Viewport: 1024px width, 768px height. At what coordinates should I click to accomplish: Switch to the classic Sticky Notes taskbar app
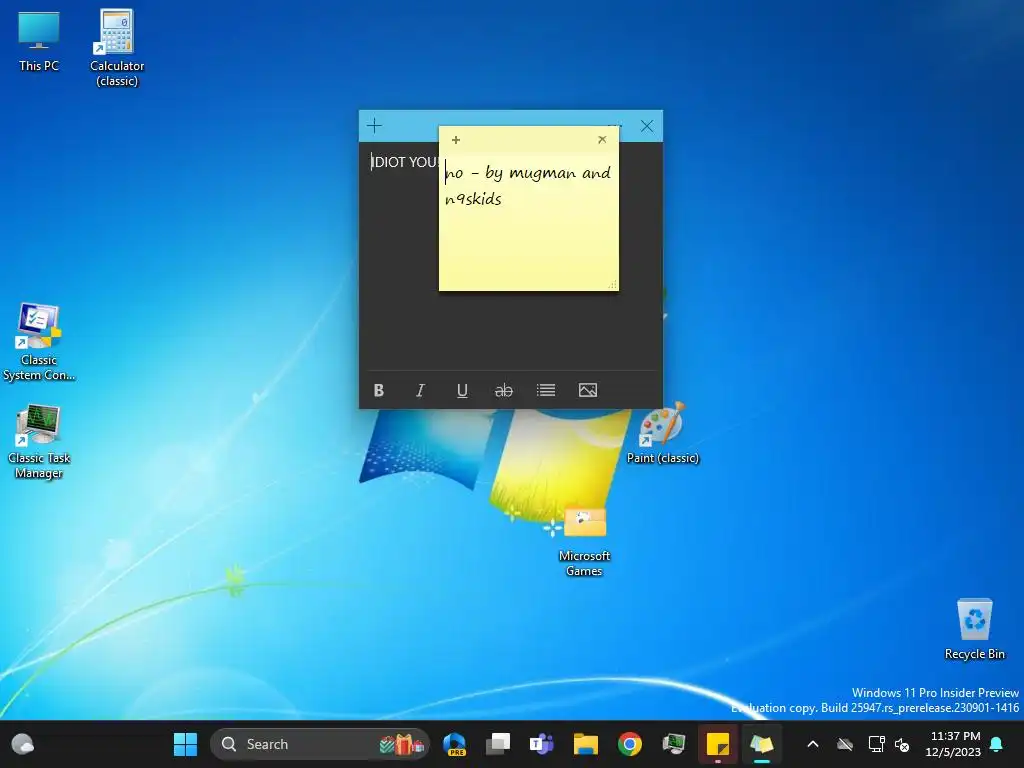click(x=761, y=744)
